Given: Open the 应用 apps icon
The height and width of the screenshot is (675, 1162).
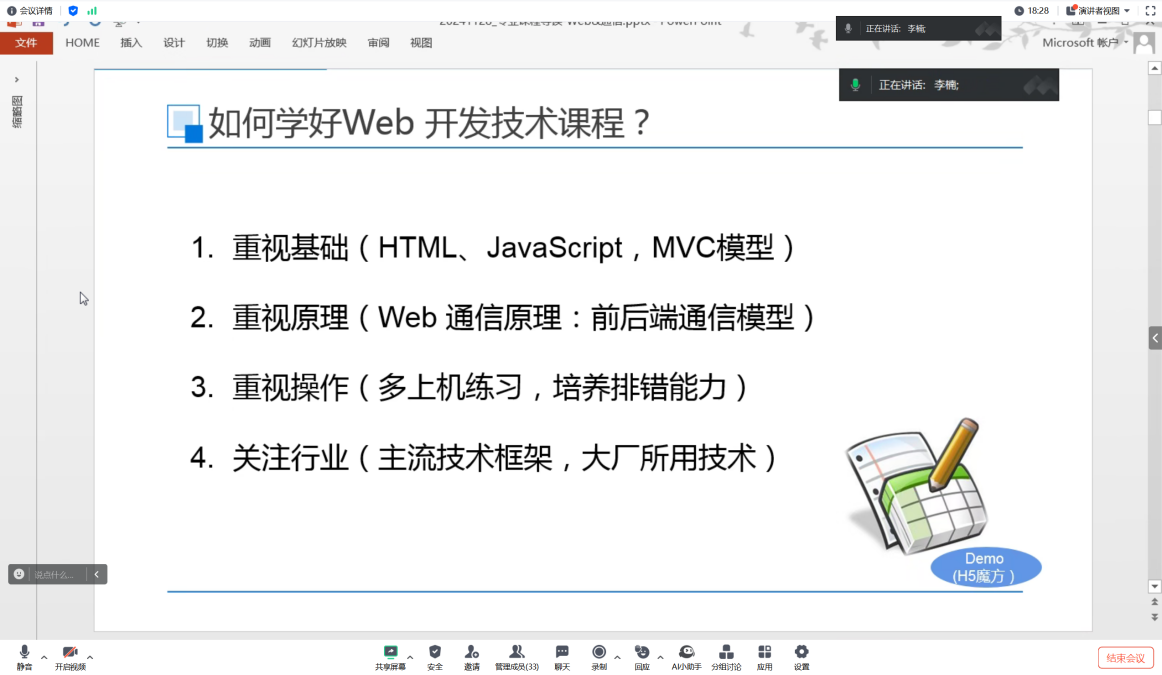Looking at the screenshot, I should (764, 654).
